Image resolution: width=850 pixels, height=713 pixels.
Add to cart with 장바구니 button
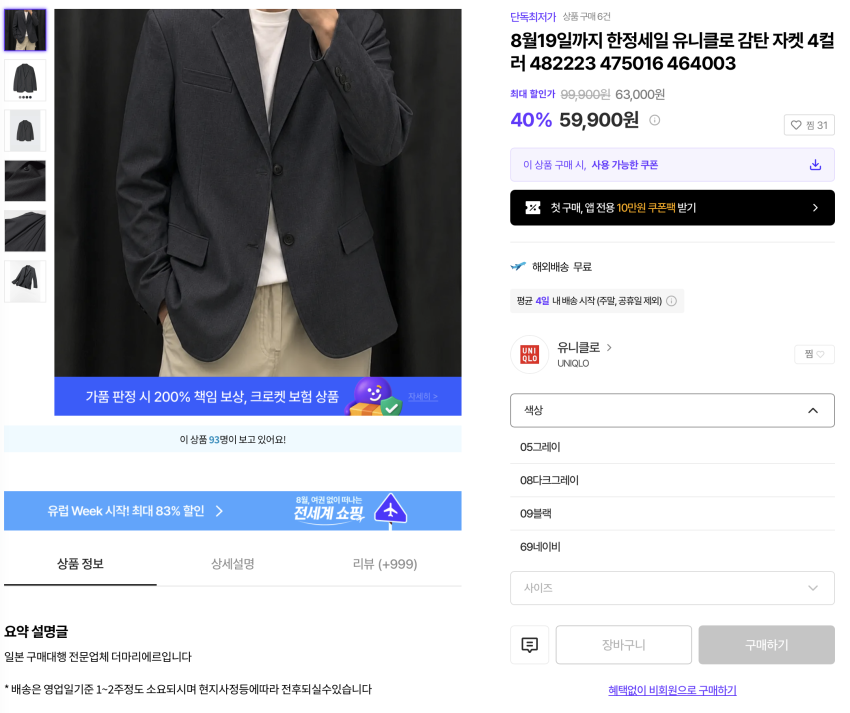point(623,645)
